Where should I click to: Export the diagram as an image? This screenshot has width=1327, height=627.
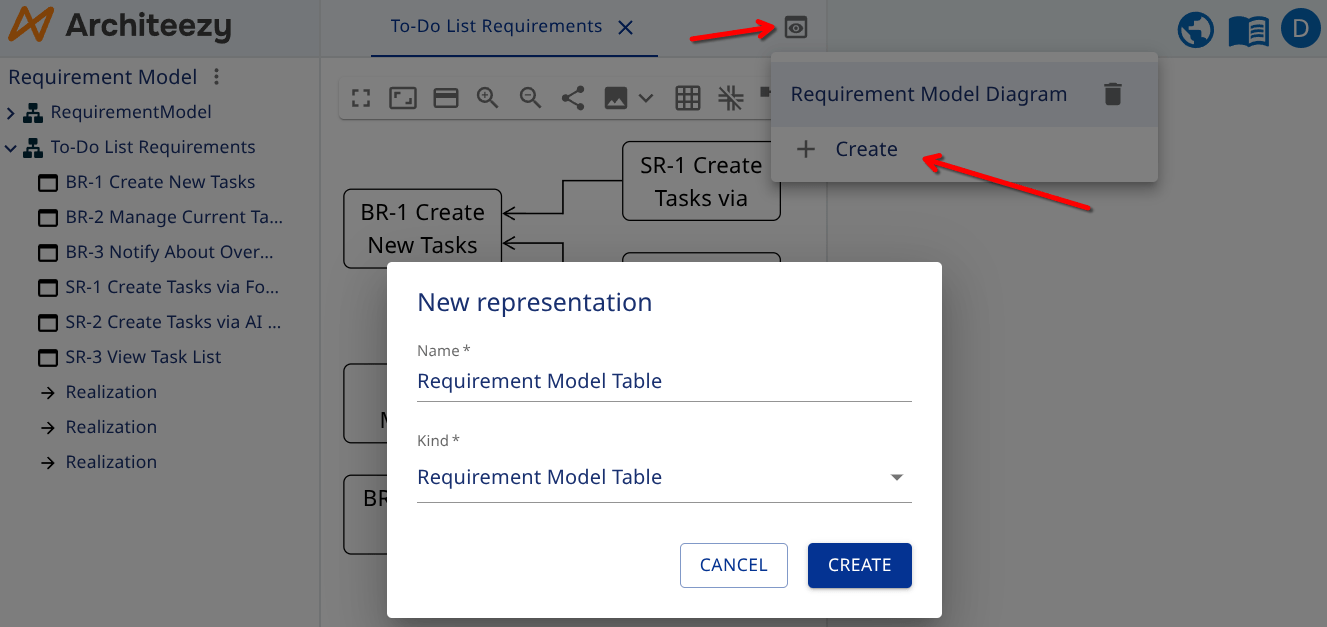(x=614, y=97)
